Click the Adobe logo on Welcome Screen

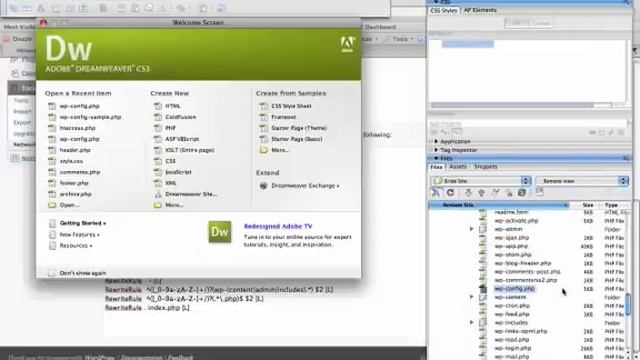(x=348, y=44)
